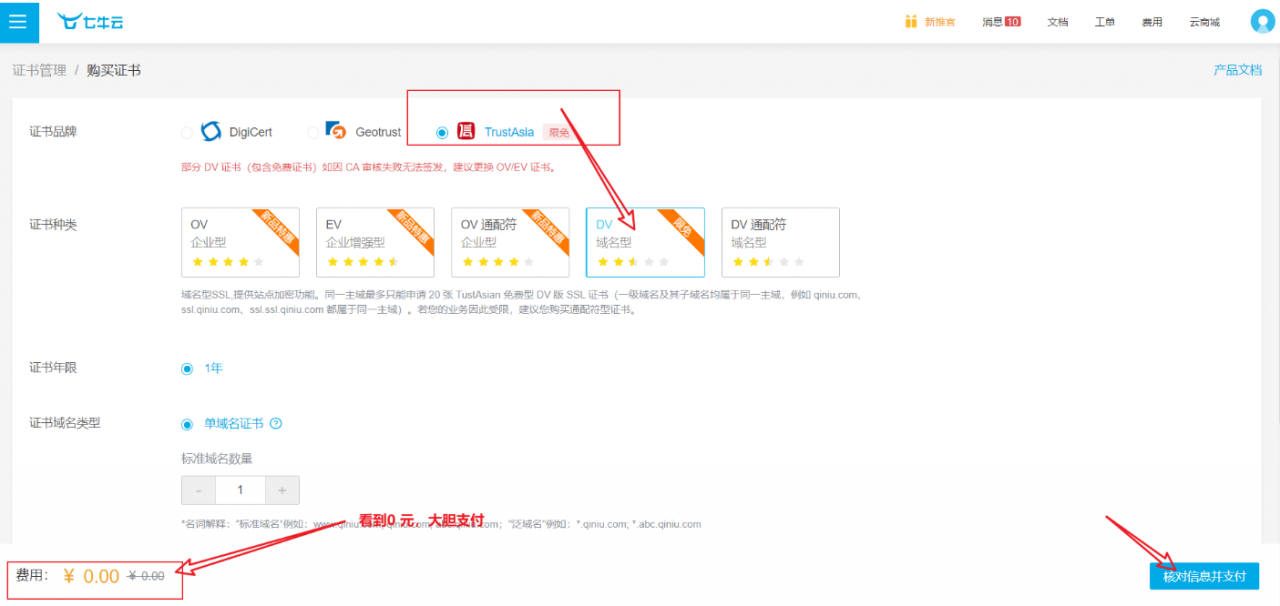Viewport: 1280px width, 606px height.
Task: Click the 购买证书 breadcrumb text
Action: [113, 70]
